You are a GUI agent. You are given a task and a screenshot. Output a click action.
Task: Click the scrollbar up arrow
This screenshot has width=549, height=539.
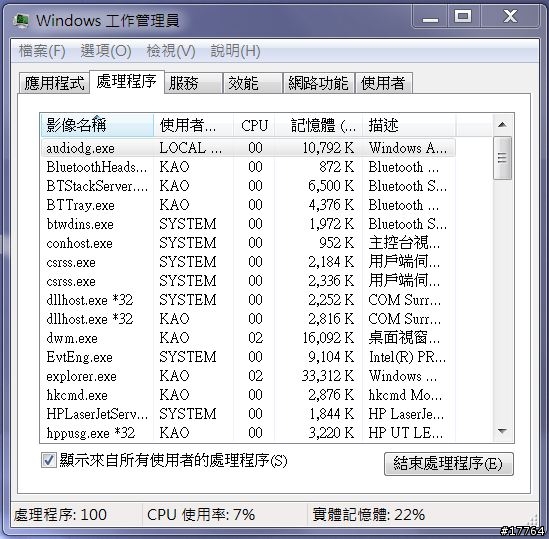click(x=502, y=125)
